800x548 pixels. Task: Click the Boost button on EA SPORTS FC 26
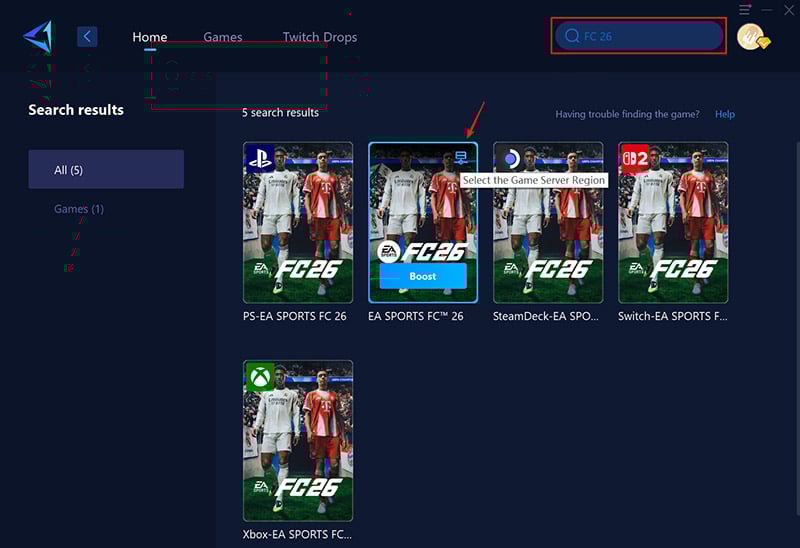click(423, 276)
